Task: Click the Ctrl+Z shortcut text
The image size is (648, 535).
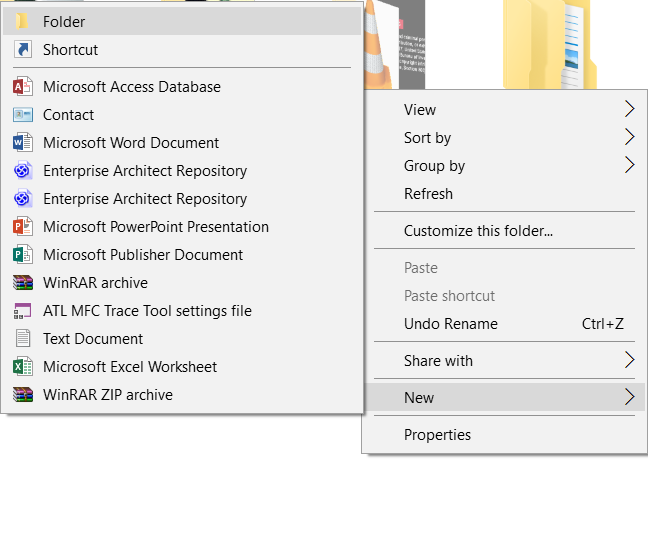Action: click(603, 323)
